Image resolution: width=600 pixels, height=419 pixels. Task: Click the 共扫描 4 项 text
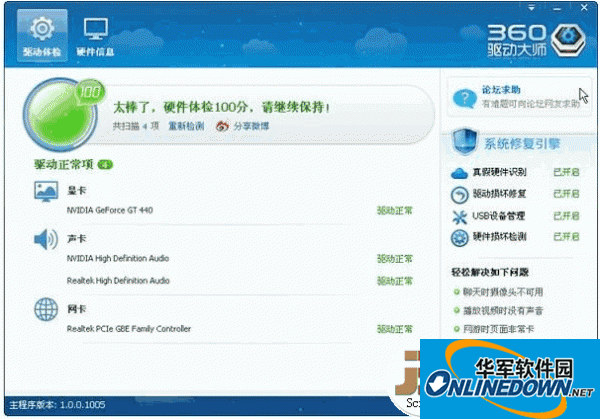(x=135, y=126)
